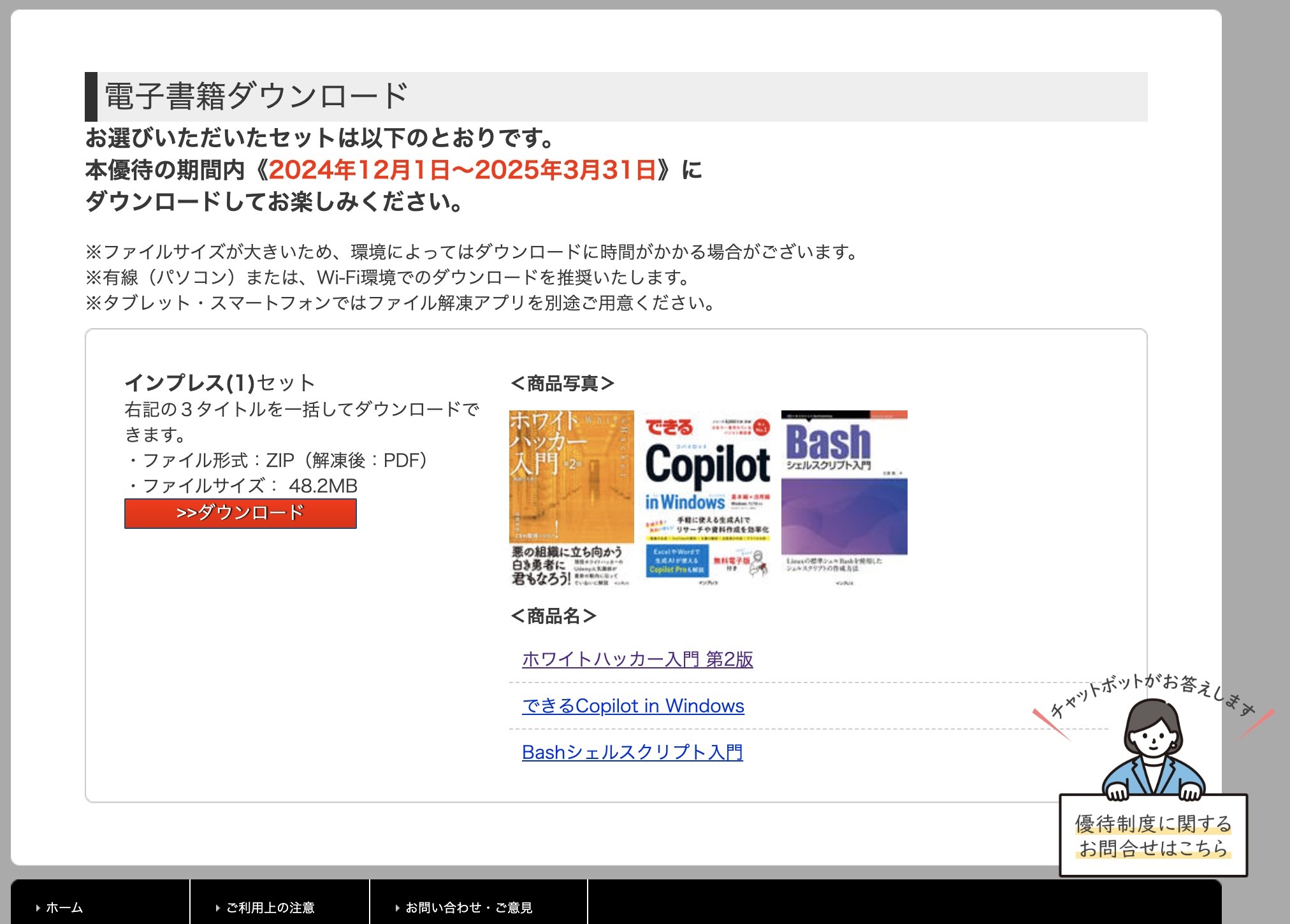Click the インプレス(1)セット title text
The image size is (1290, 924).
pos(220,383)
